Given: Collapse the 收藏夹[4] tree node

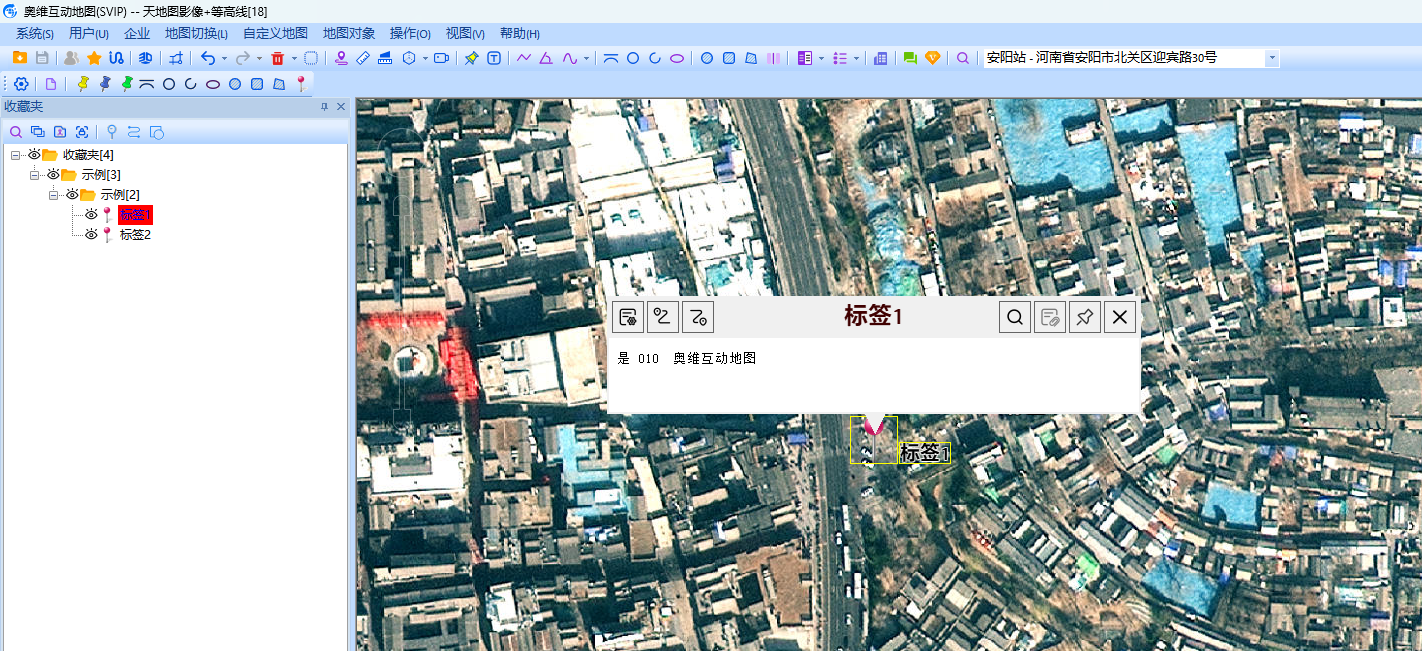Looking at the screenshot, I should click(x=16, y=155).
